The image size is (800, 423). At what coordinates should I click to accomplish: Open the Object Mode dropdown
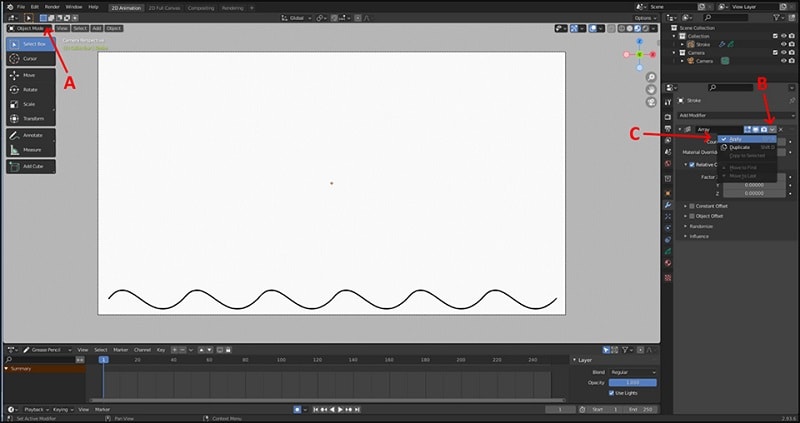click(x=30, y=28)
